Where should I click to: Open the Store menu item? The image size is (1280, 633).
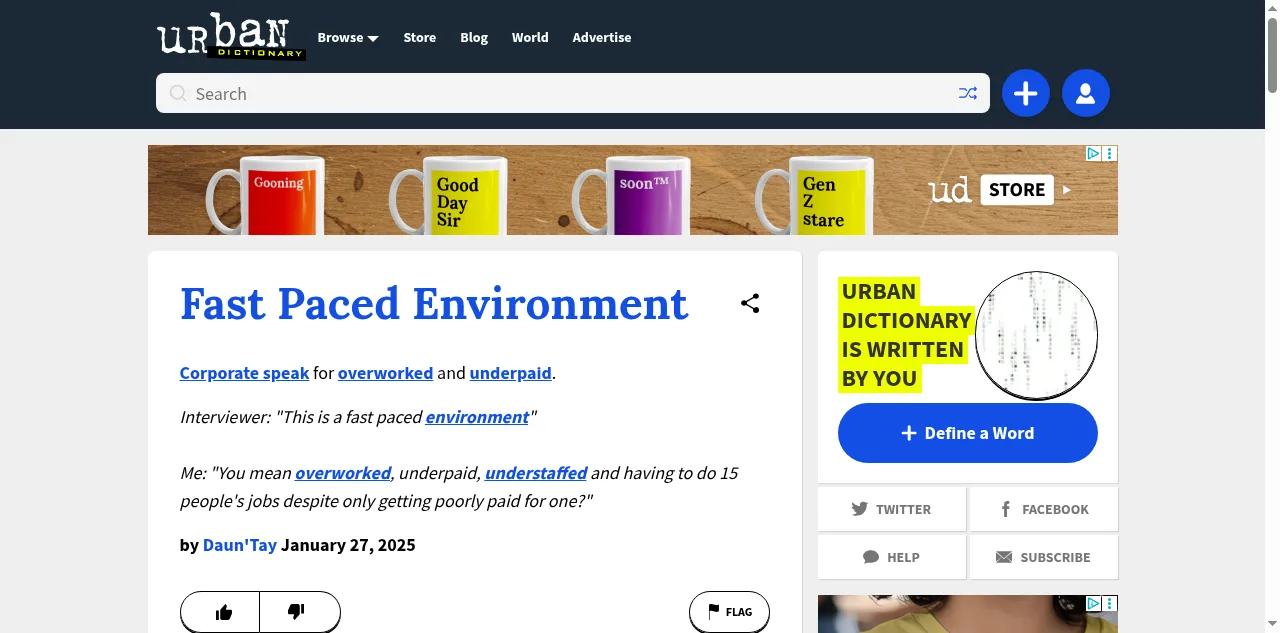coord(419,38)
